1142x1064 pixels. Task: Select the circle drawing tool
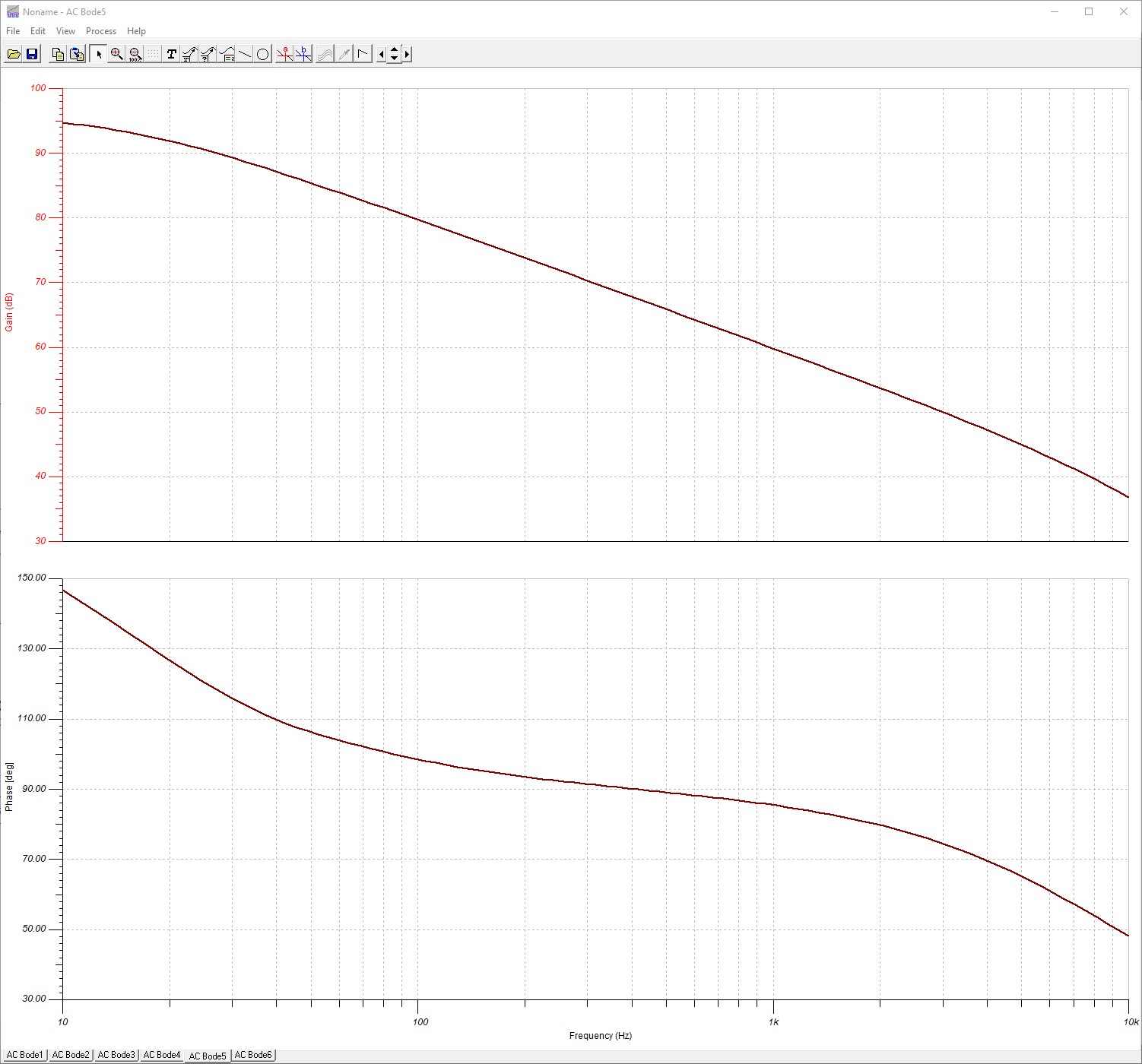[263, 54]
